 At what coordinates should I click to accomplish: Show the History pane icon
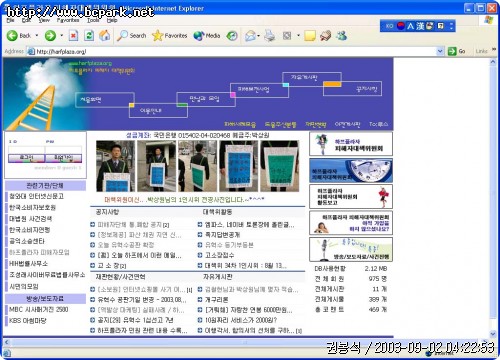tap(232, 35)
